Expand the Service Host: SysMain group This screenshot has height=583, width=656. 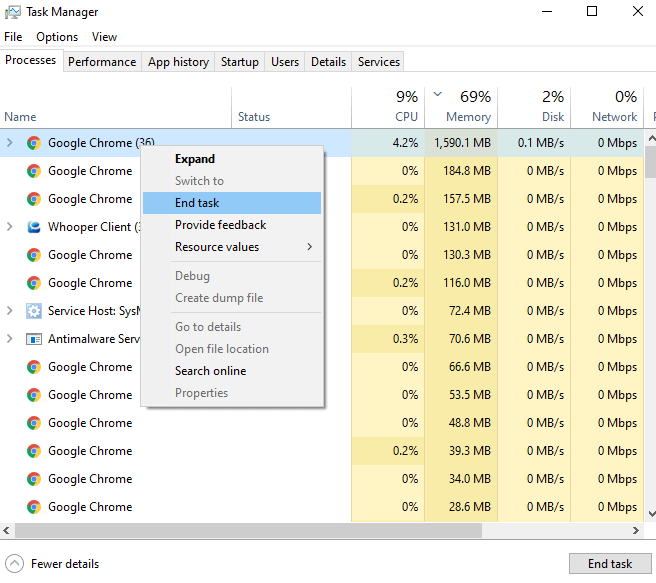click(x=10, y=311)
